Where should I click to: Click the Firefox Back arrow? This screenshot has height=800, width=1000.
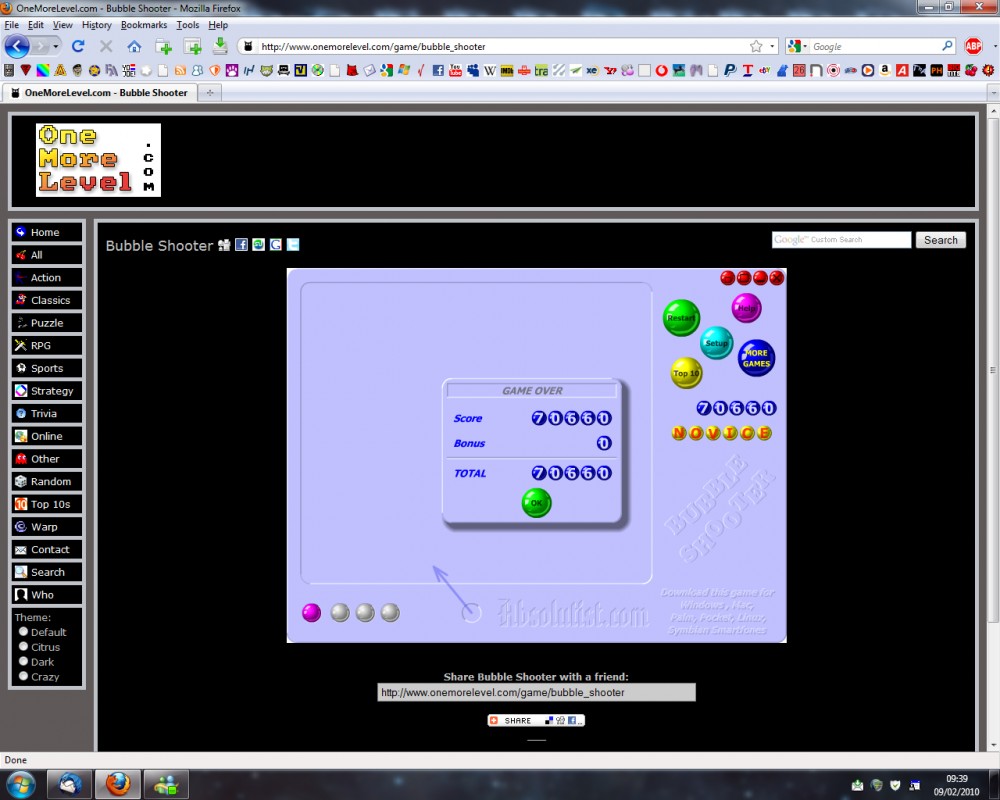tap(17, 46)
